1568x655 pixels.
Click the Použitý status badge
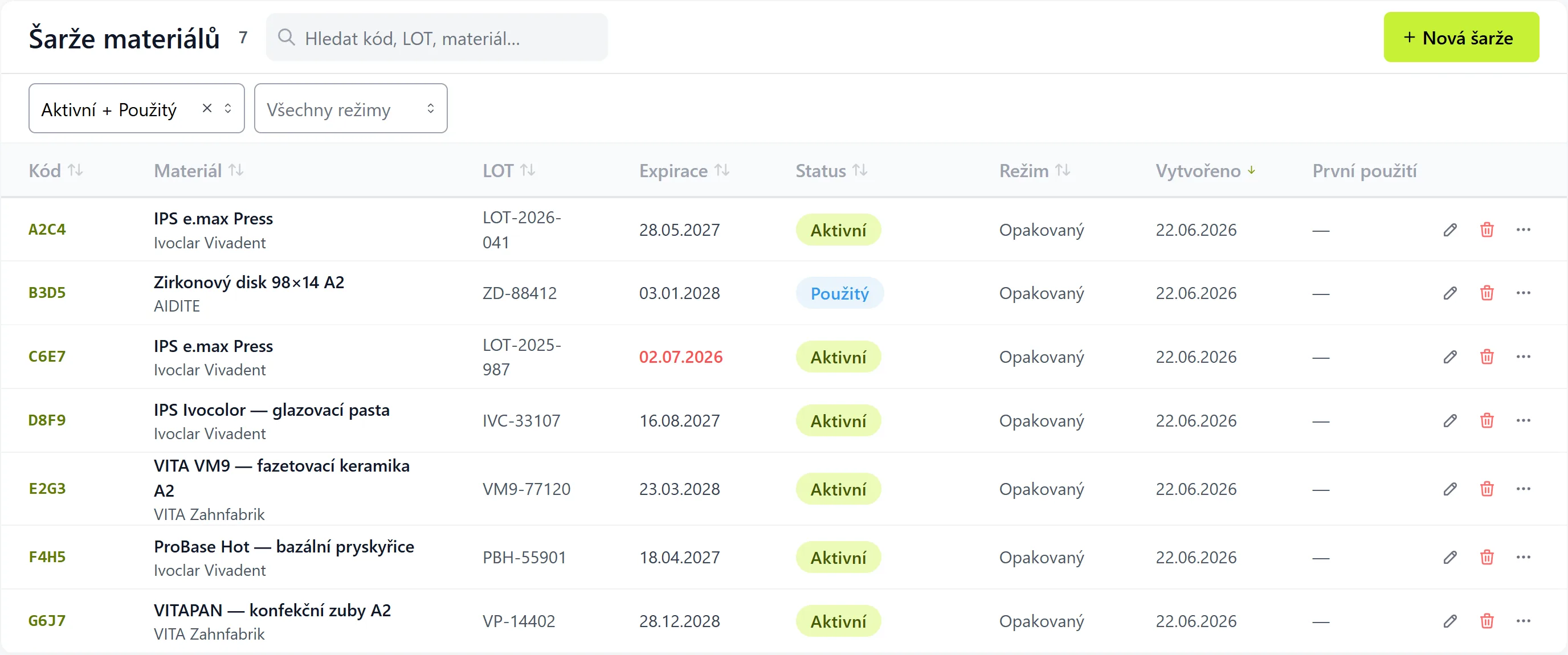point(839,293)
